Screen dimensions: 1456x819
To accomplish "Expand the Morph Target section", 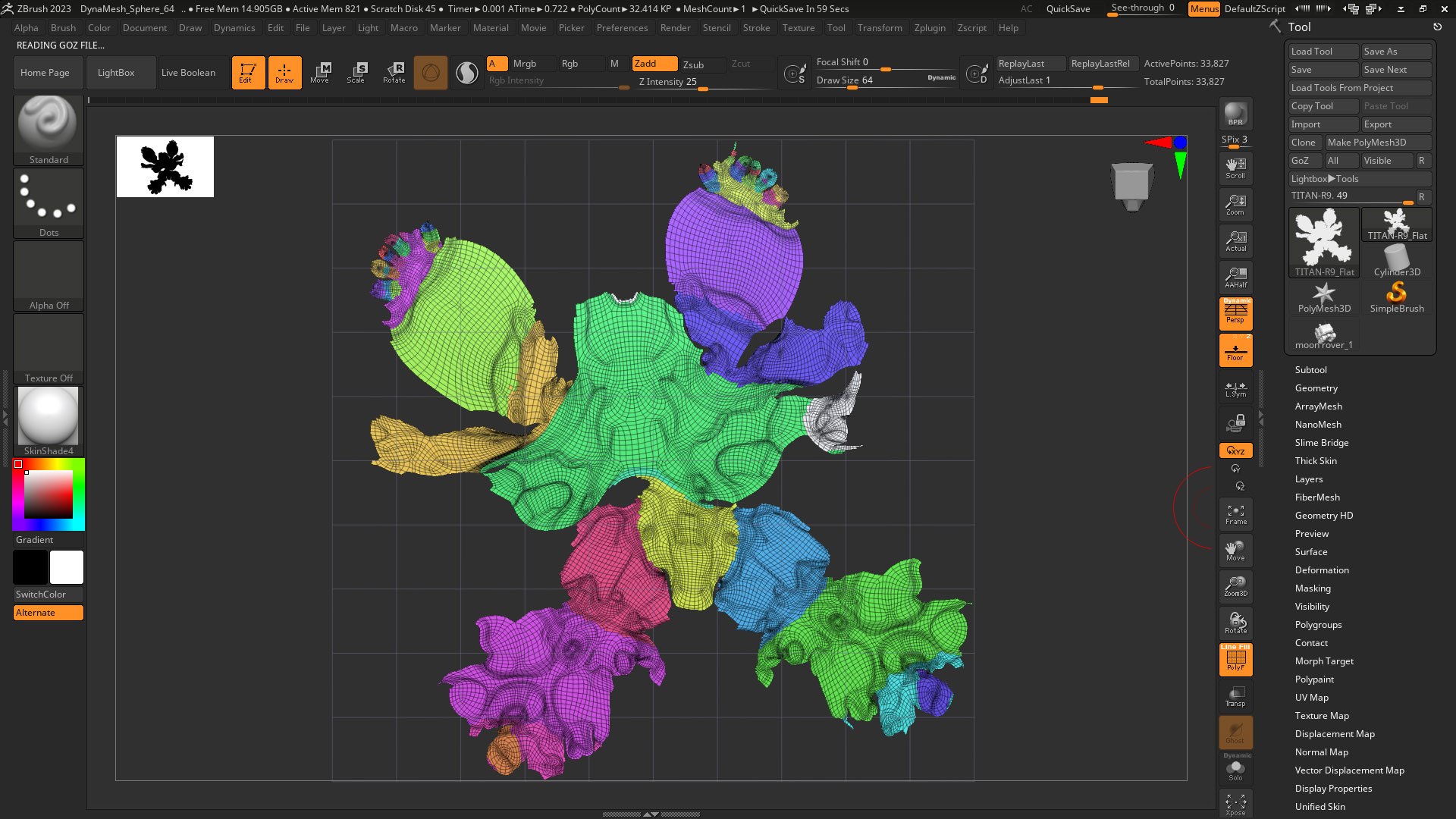I will (x=1324, y=661).
